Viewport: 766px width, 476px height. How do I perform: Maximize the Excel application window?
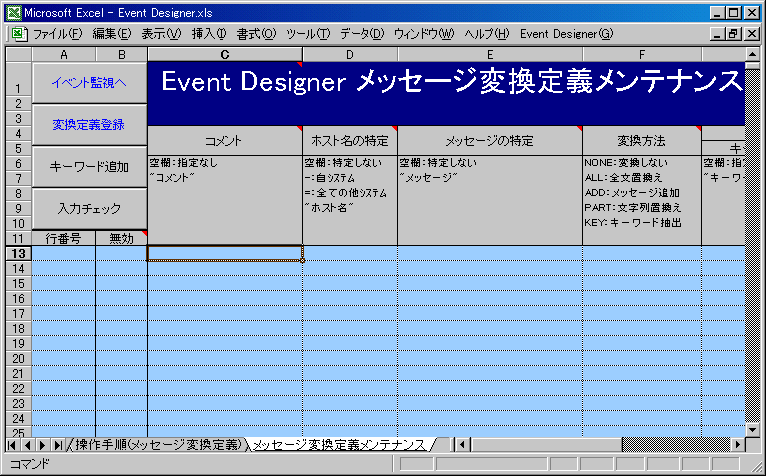point(733,13)
